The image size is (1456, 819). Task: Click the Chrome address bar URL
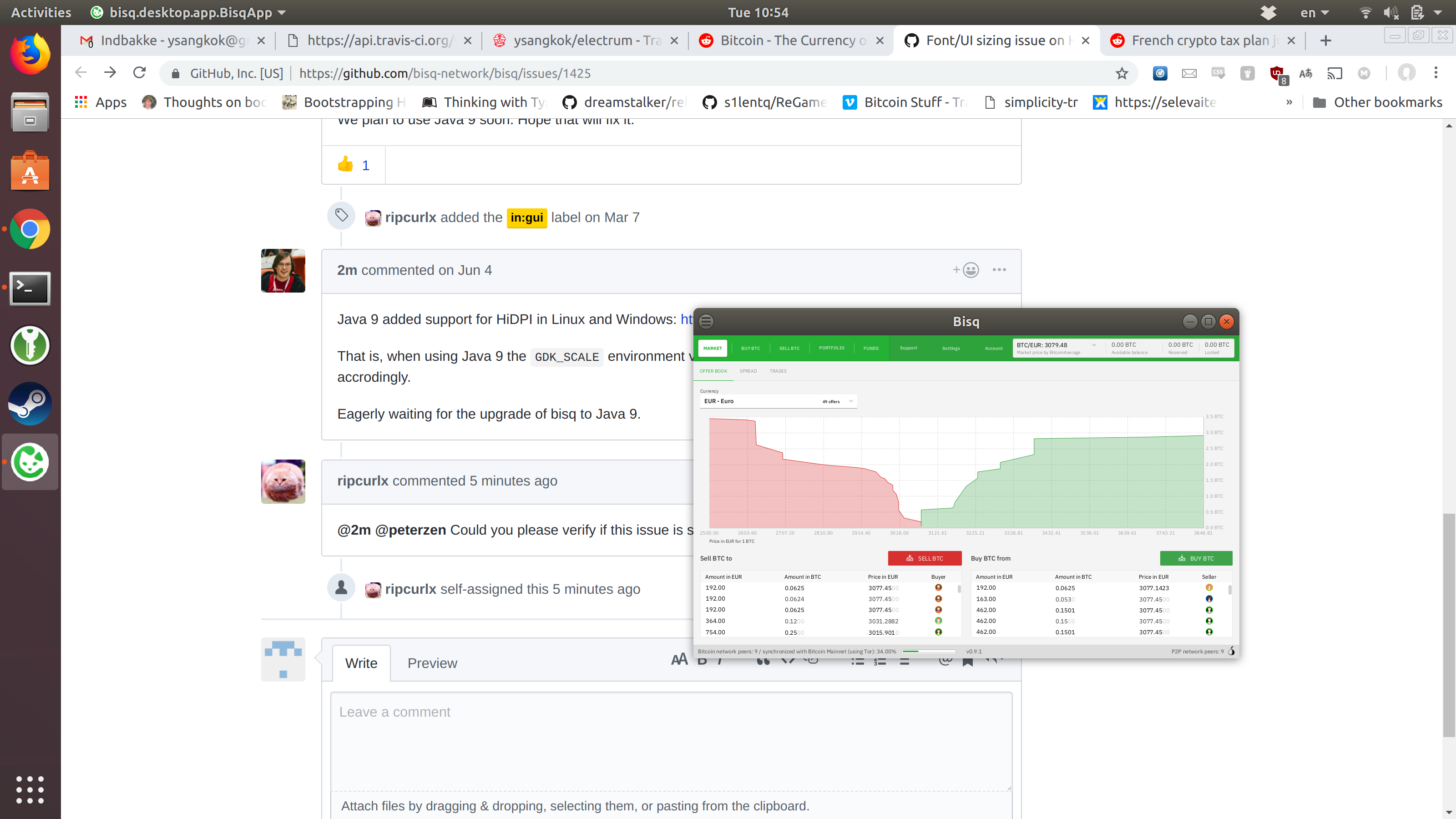(x=445, y=73)
